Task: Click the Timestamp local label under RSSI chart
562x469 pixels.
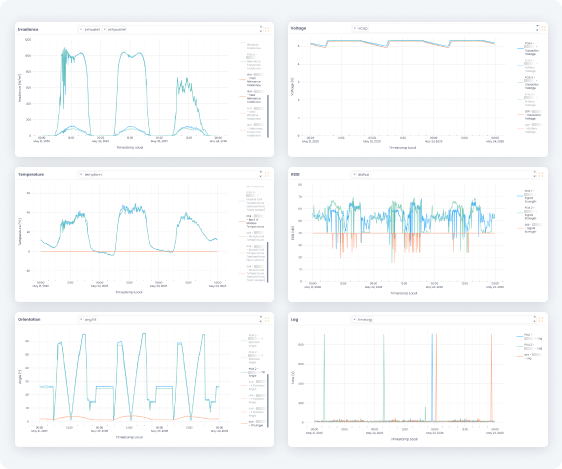Action: [404, 293]
